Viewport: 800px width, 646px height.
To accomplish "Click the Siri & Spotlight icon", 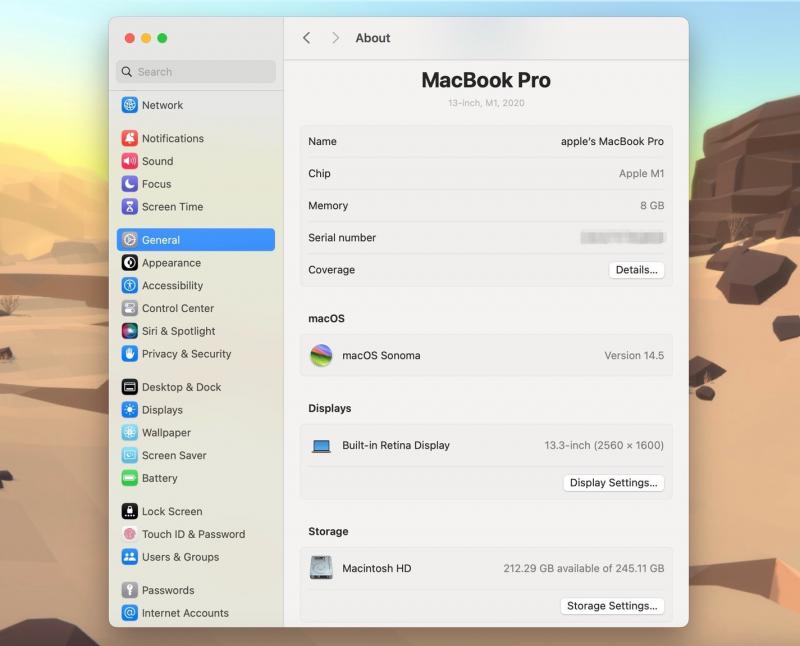I will tap(130, 331).
